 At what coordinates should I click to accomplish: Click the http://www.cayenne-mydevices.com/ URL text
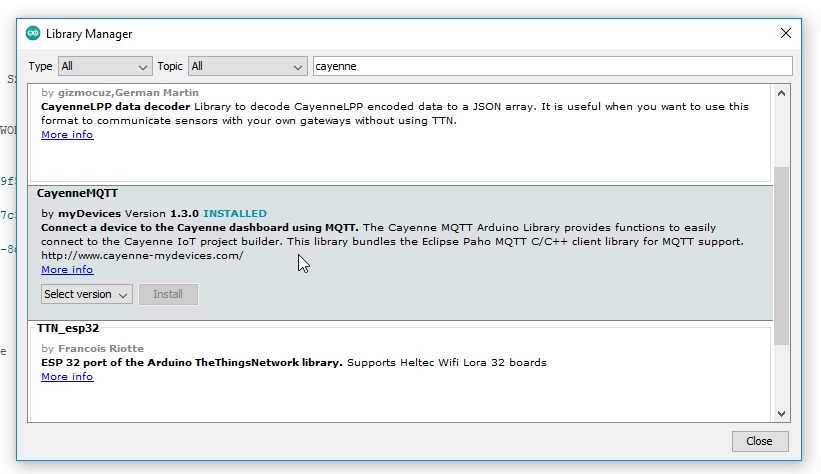click(x=142, y=256)
